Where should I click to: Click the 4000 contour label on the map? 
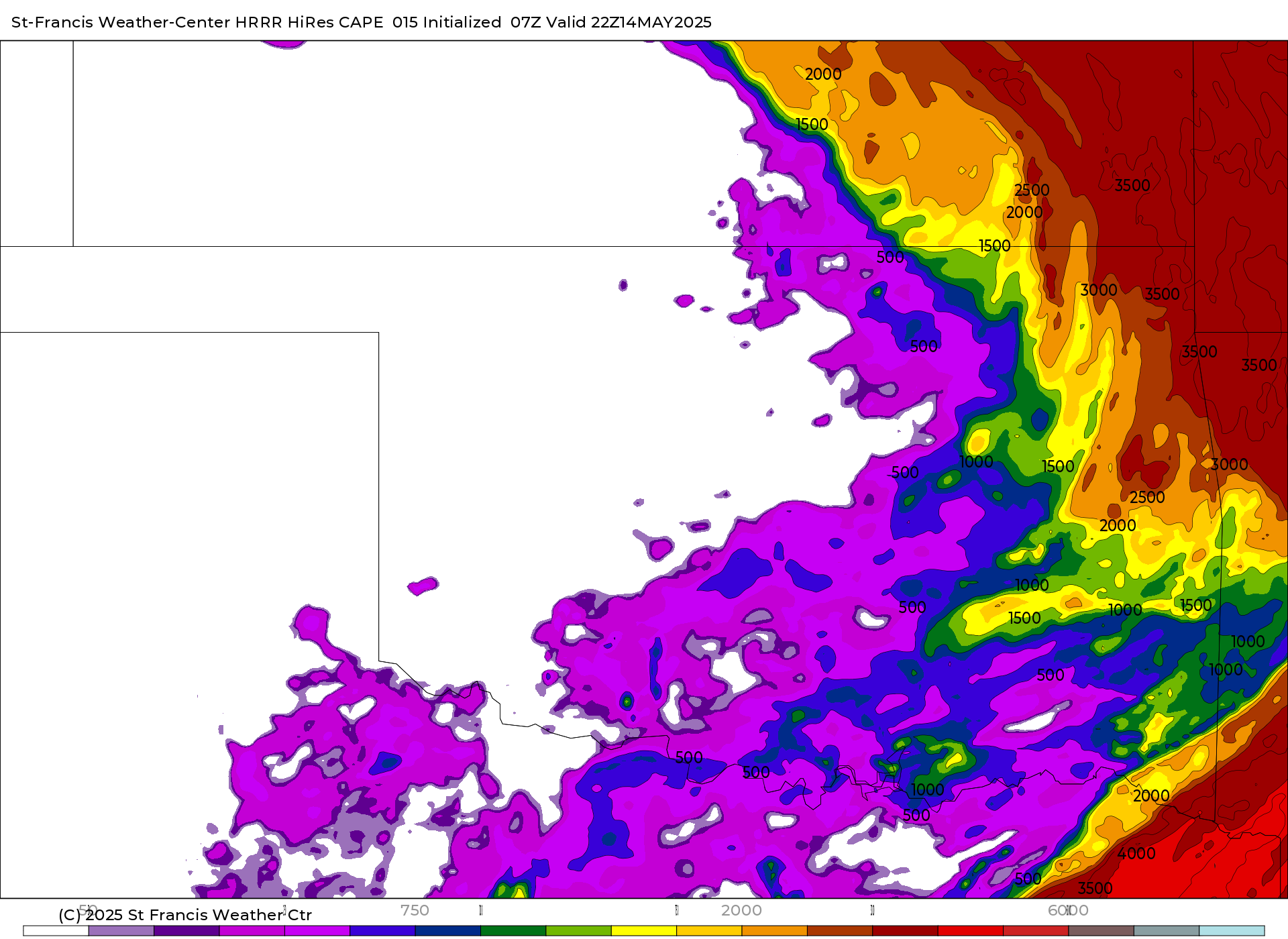[x=1136, y=854]
